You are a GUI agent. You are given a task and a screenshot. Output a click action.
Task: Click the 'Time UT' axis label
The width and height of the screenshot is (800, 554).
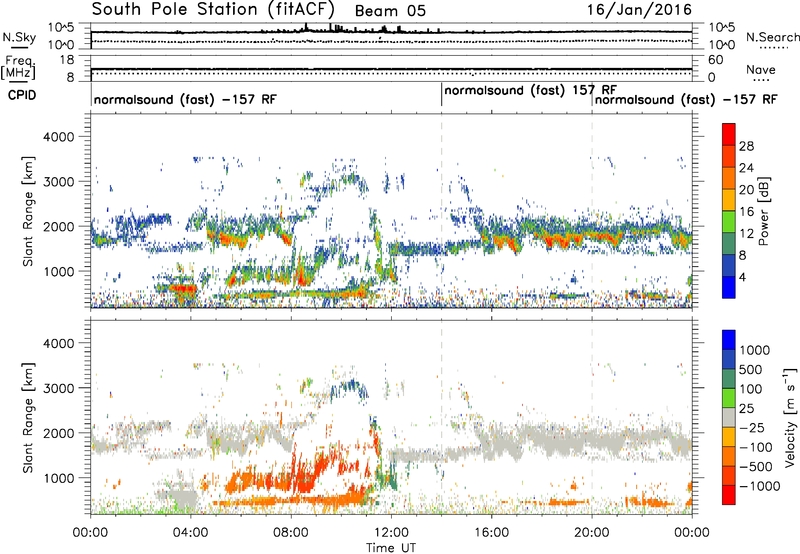point(391,548)
